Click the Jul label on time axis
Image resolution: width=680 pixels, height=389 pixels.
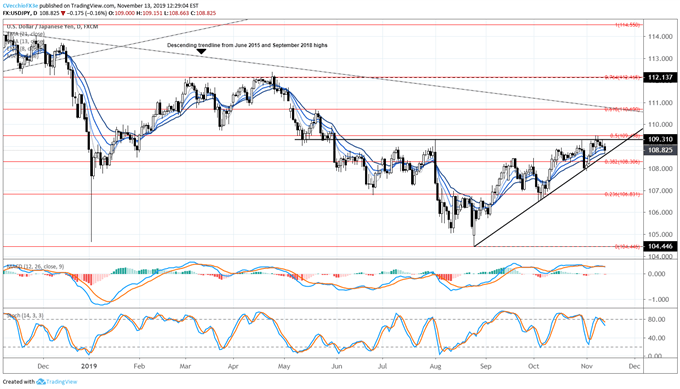pos(382,366)
